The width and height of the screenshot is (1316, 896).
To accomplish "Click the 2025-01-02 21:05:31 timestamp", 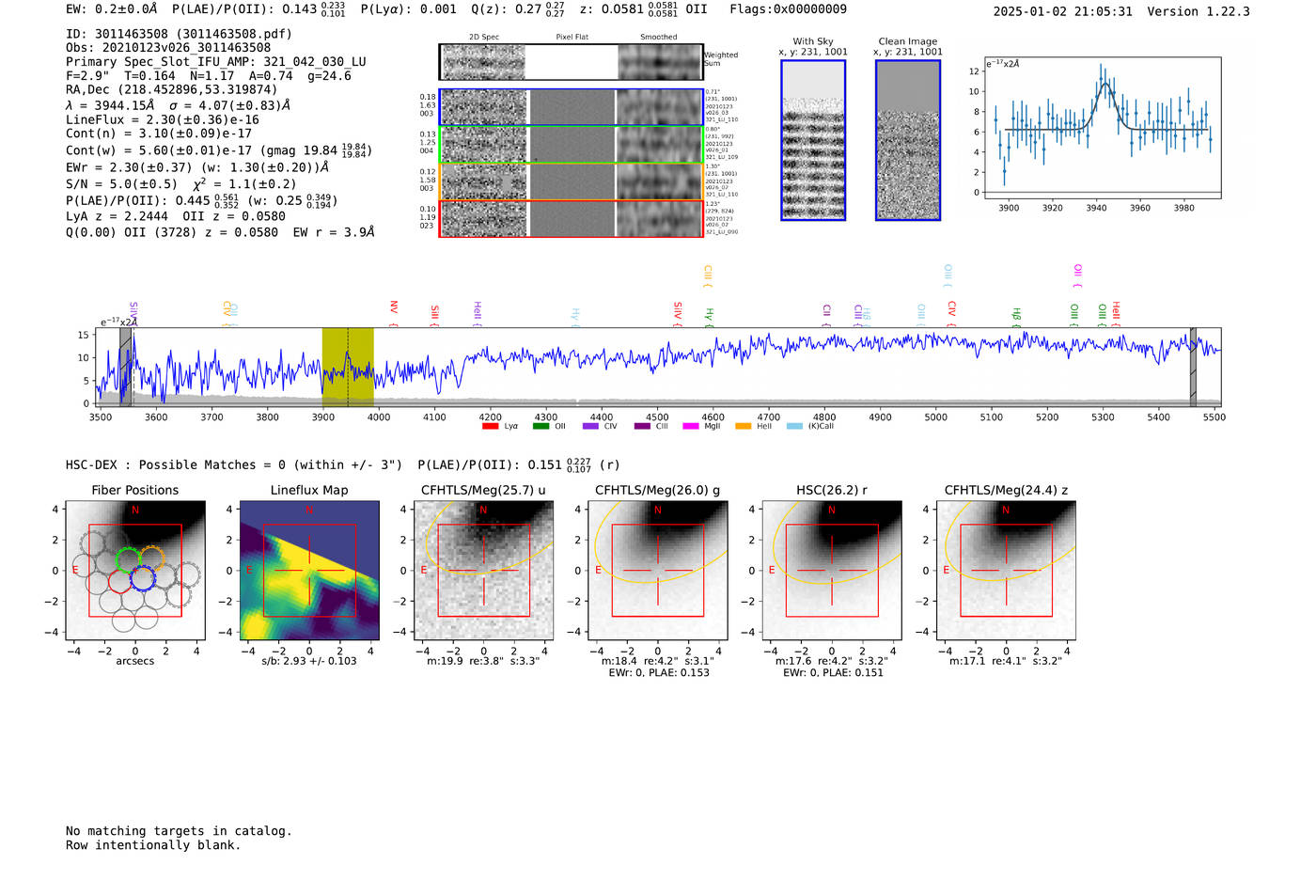I will (x=1062, y=11).
